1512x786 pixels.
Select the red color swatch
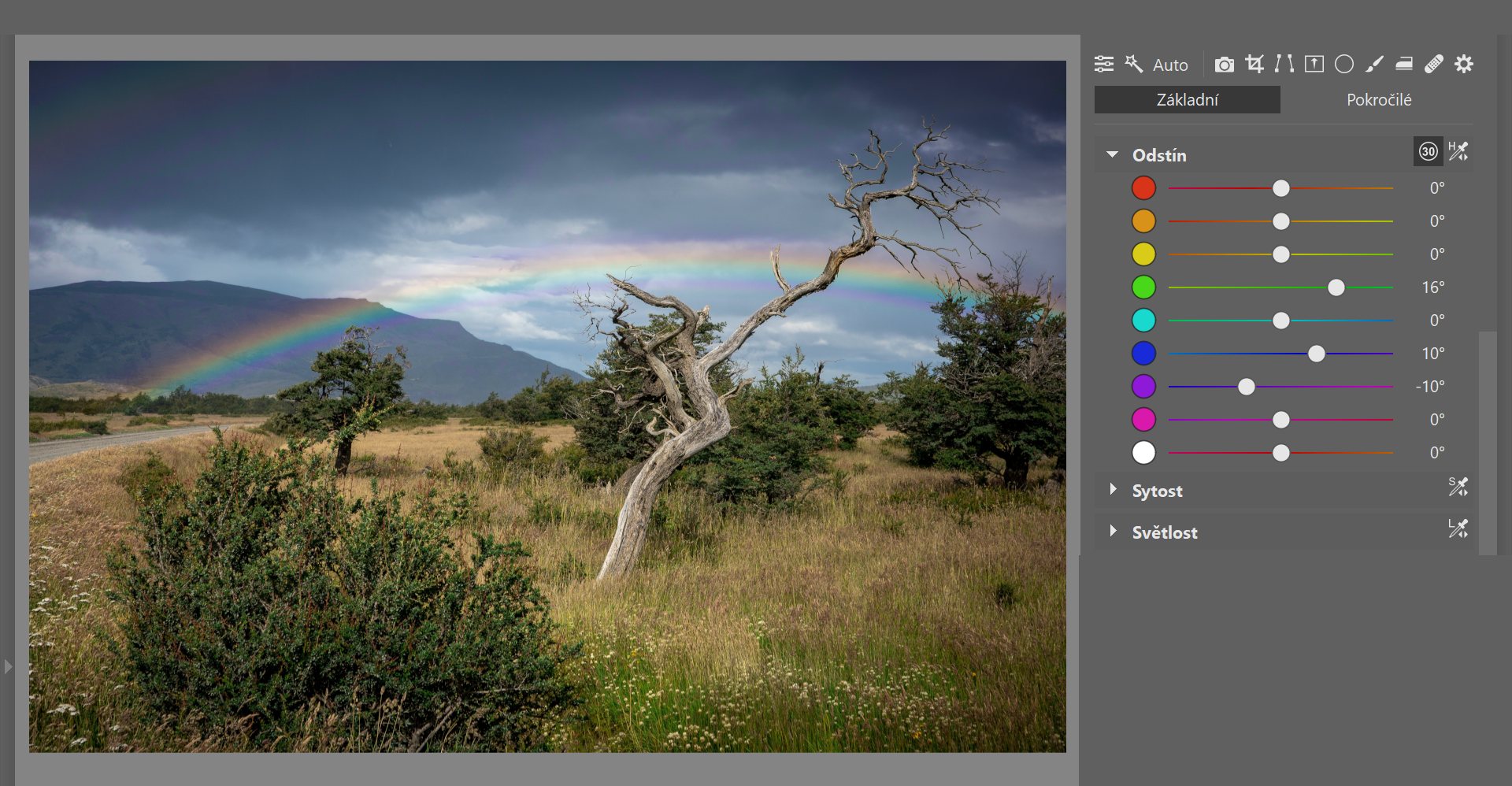(1143, 188)
